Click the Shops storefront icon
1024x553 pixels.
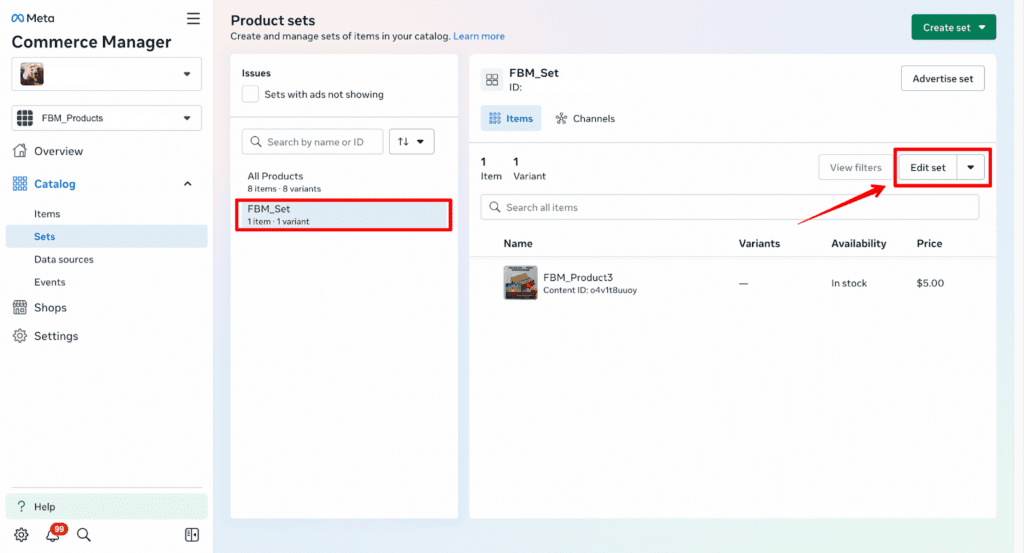[20, 307]
